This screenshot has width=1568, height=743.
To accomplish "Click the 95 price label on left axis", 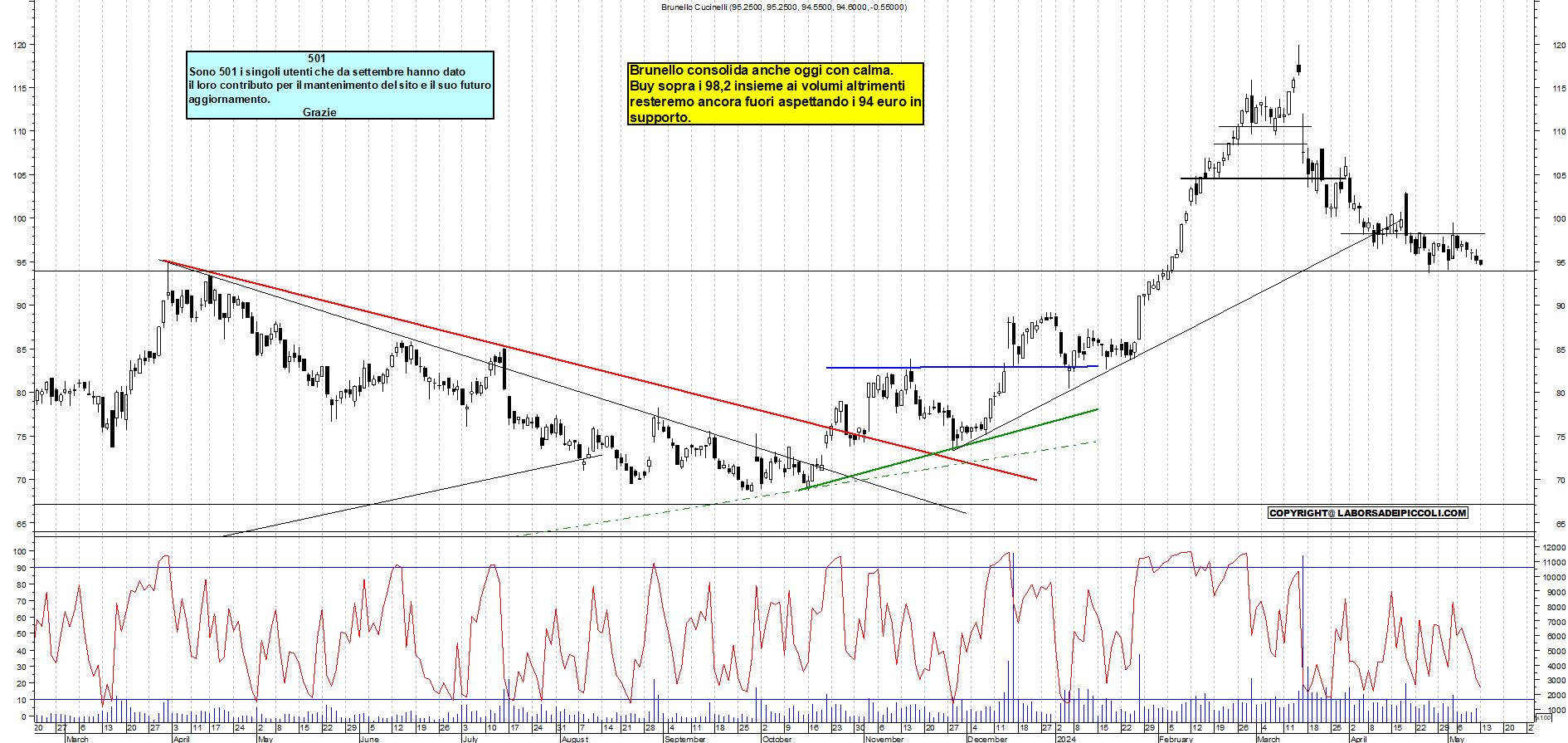I will pyautogui.click(x=21, y=262).
